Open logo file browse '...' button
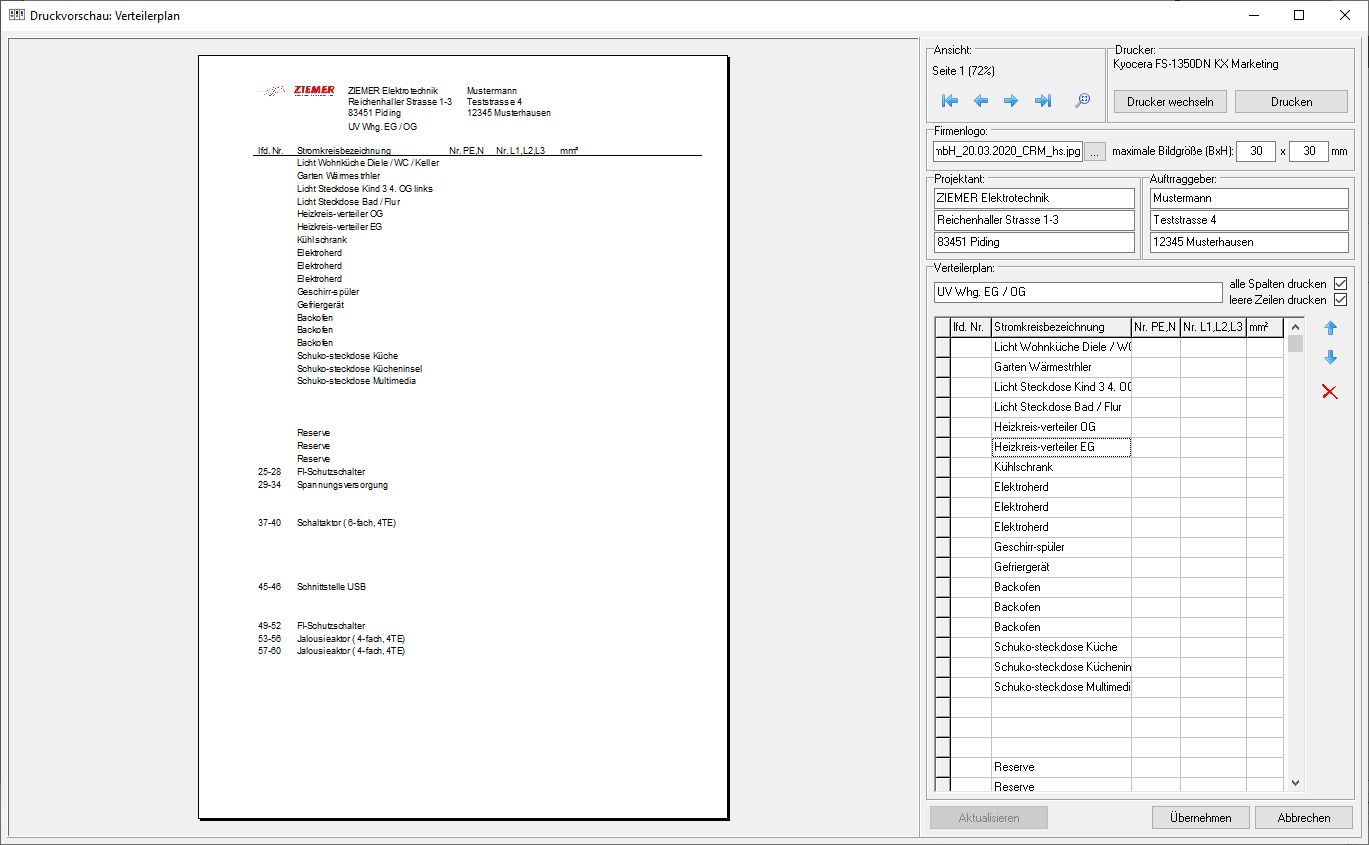Screen dimensions: 1369x845 click(1096, 152)
